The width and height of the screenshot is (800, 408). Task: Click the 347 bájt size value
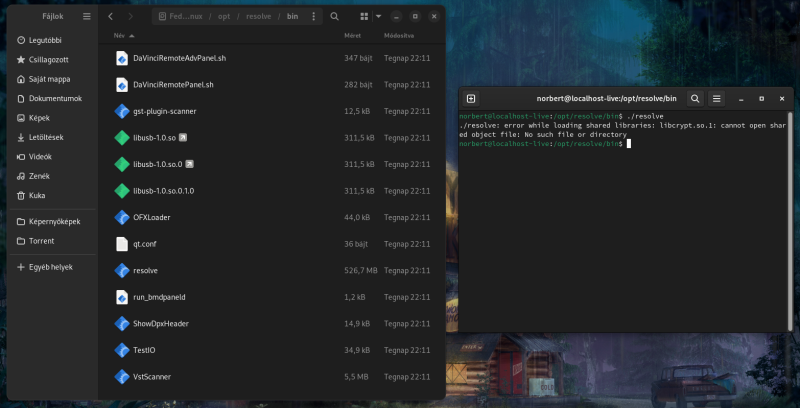pos(358,59)
